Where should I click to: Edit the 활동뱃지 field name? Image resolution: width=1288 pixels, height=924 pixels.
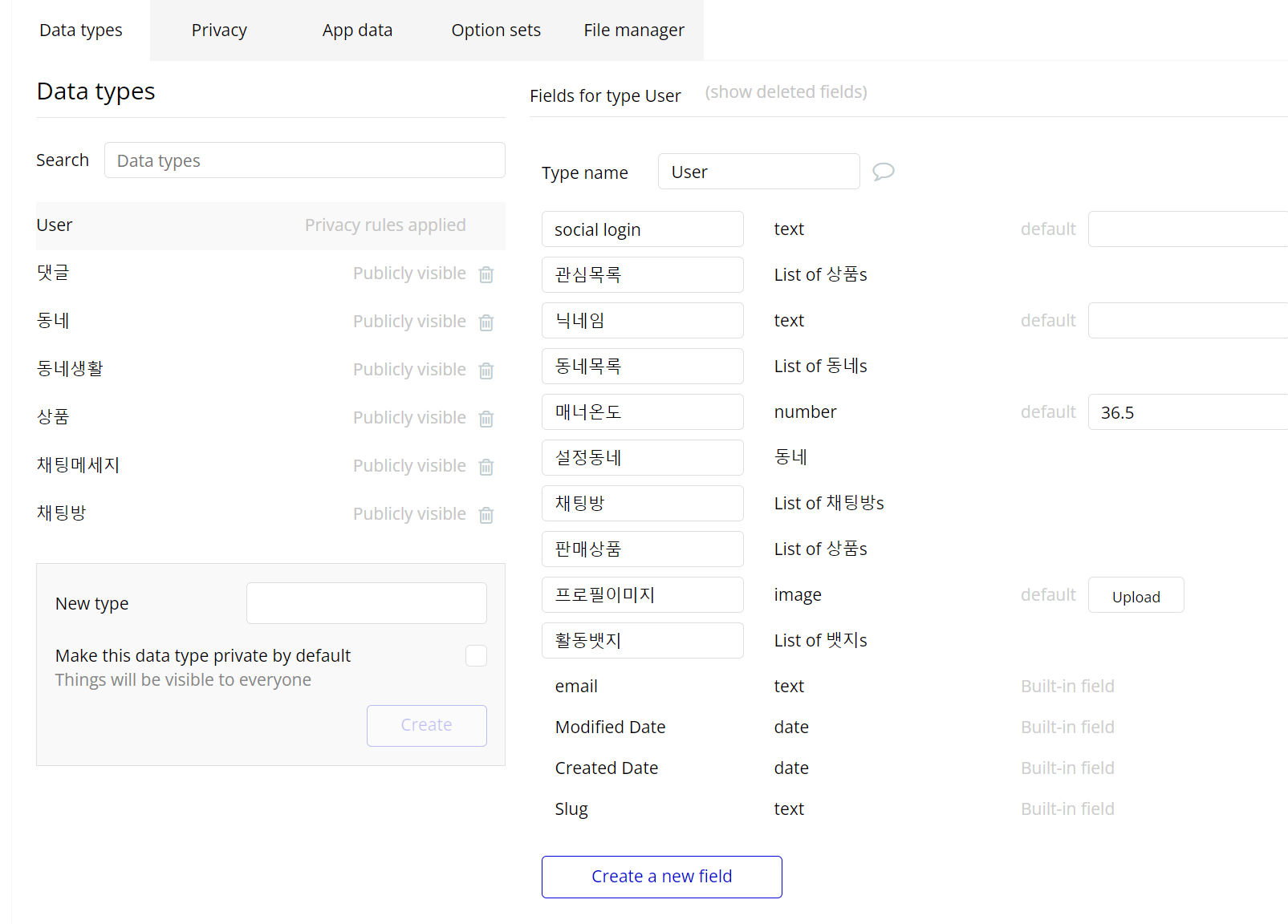point(643,641)
